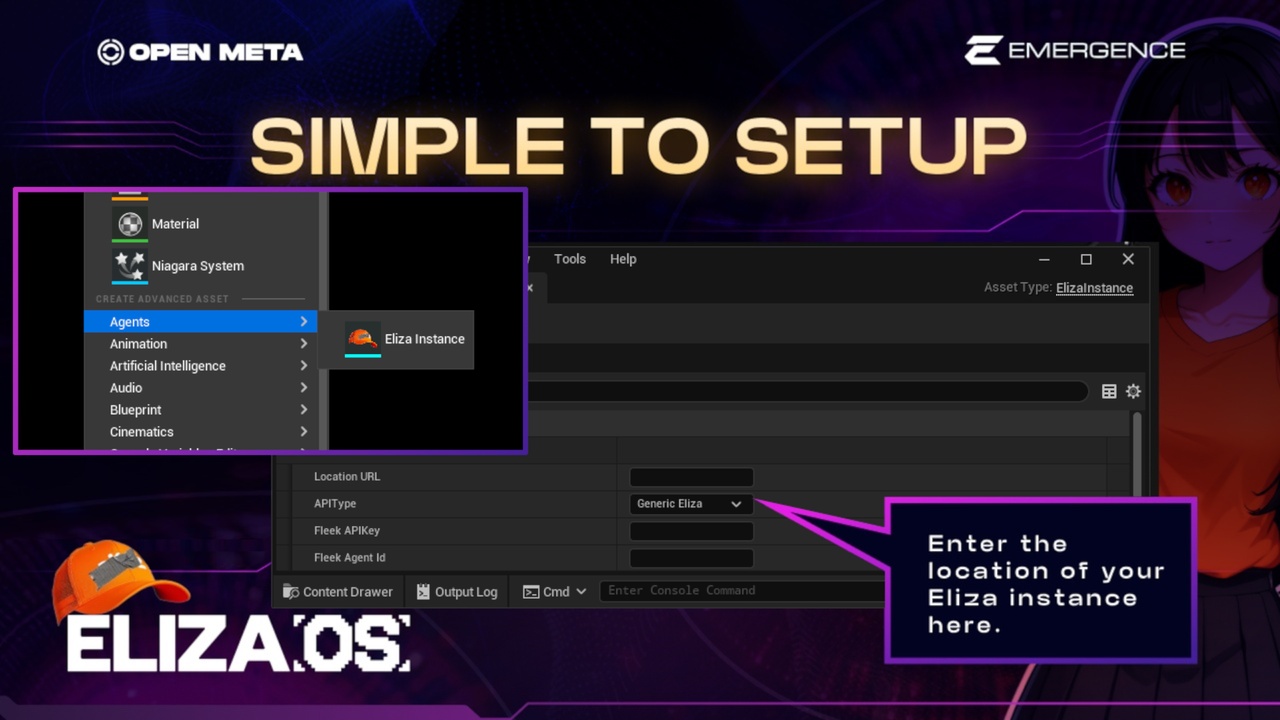This screenshot has width=1280, height=720.
Task: Click the Create Advanced Asset header
Action: point(162,299)
